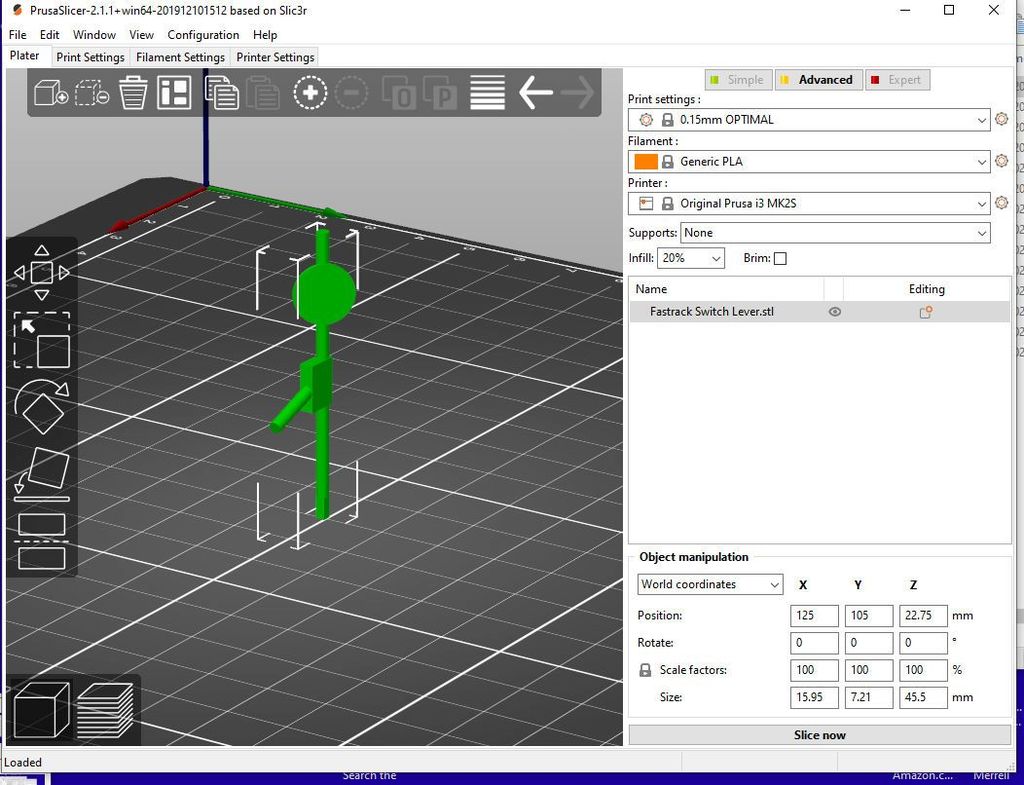
Task: Open the Layer editing toolbar icon
Action: click(x=487, y=93)
